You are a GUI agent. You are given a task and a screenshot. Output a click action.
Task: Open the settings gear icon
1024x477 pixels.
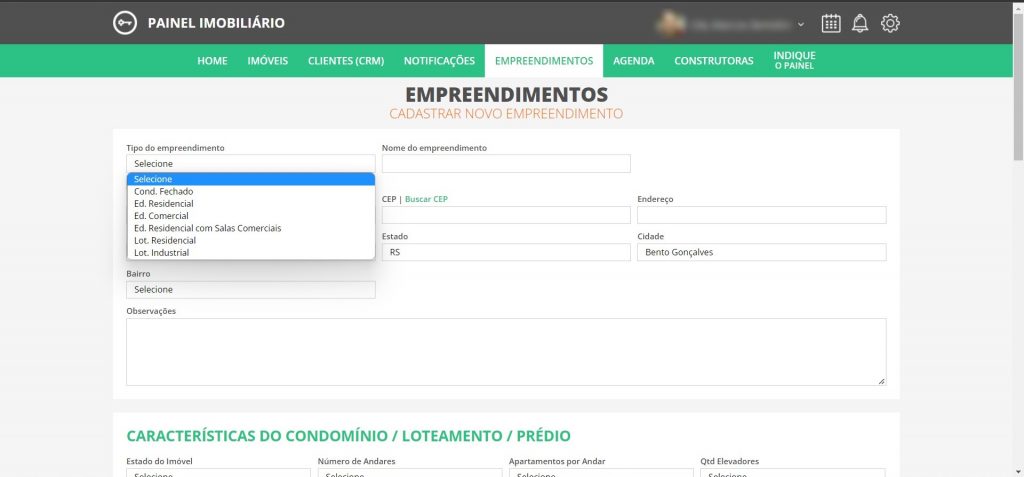[890, 23]
